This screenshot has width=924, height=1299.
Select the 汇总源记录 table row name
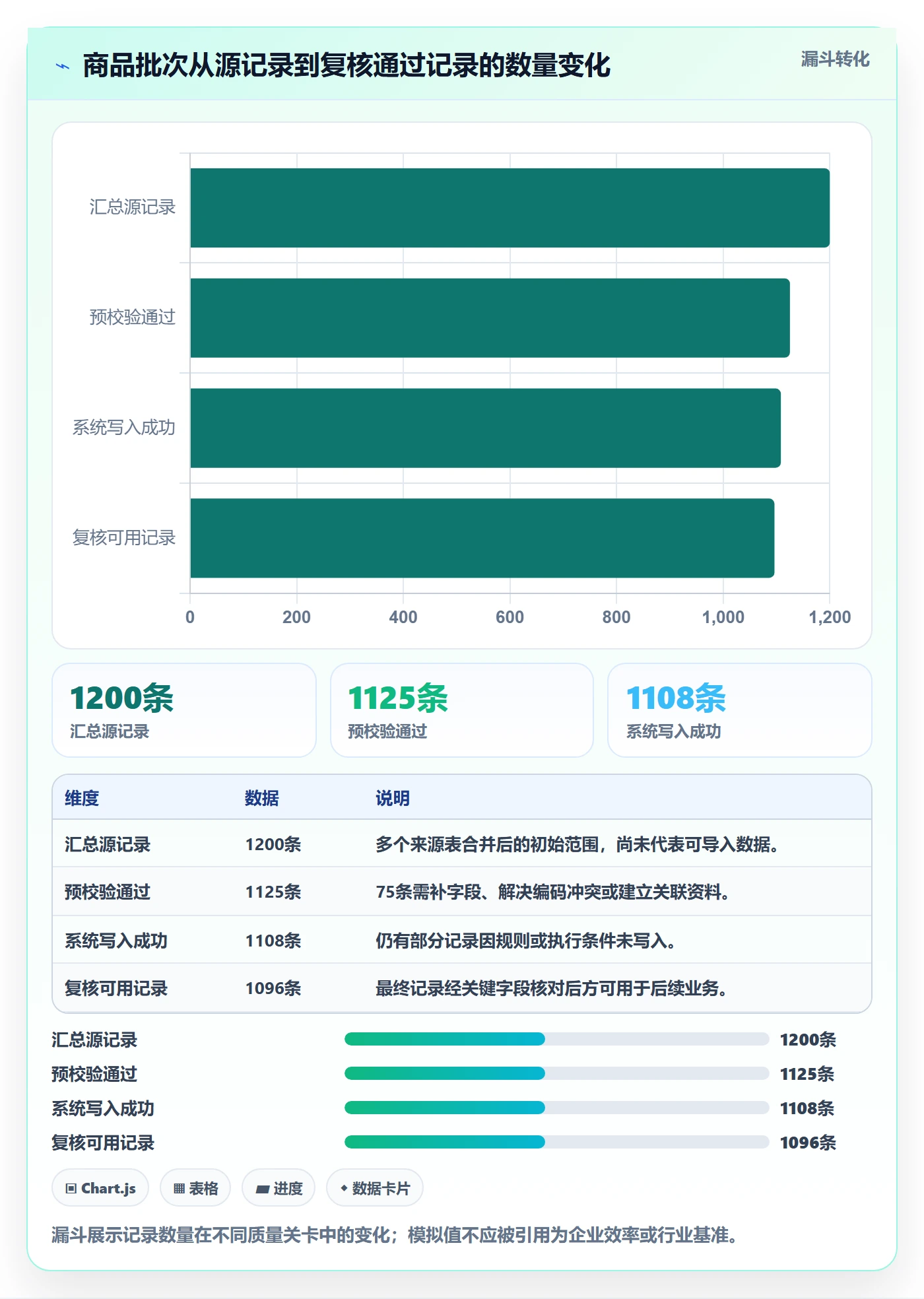pos(108,844)
